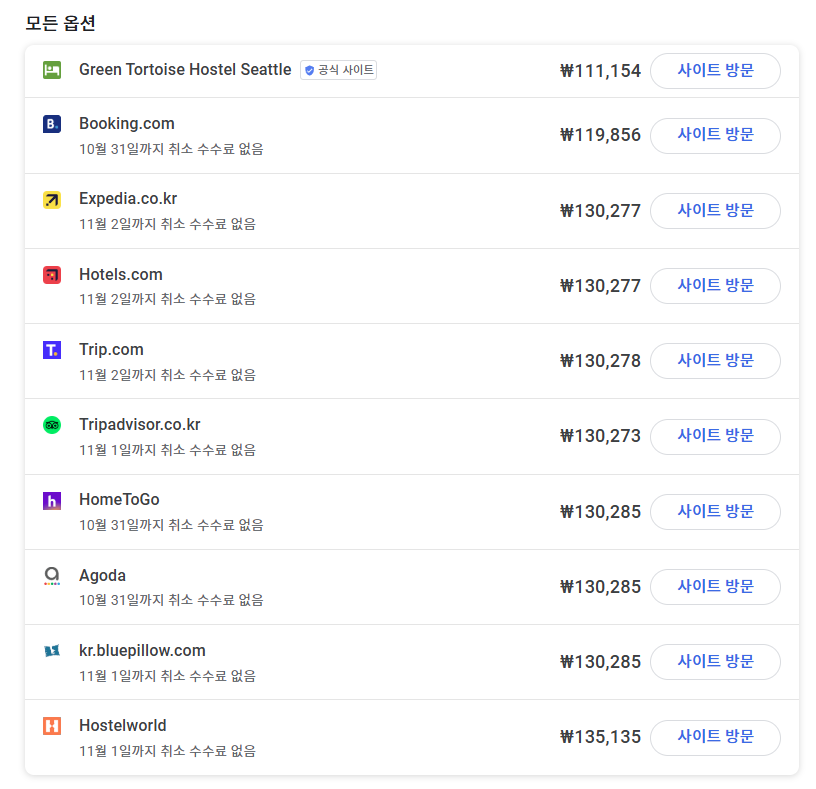Visit the Hostelworld site at ₩135,135

coord(715,737)
